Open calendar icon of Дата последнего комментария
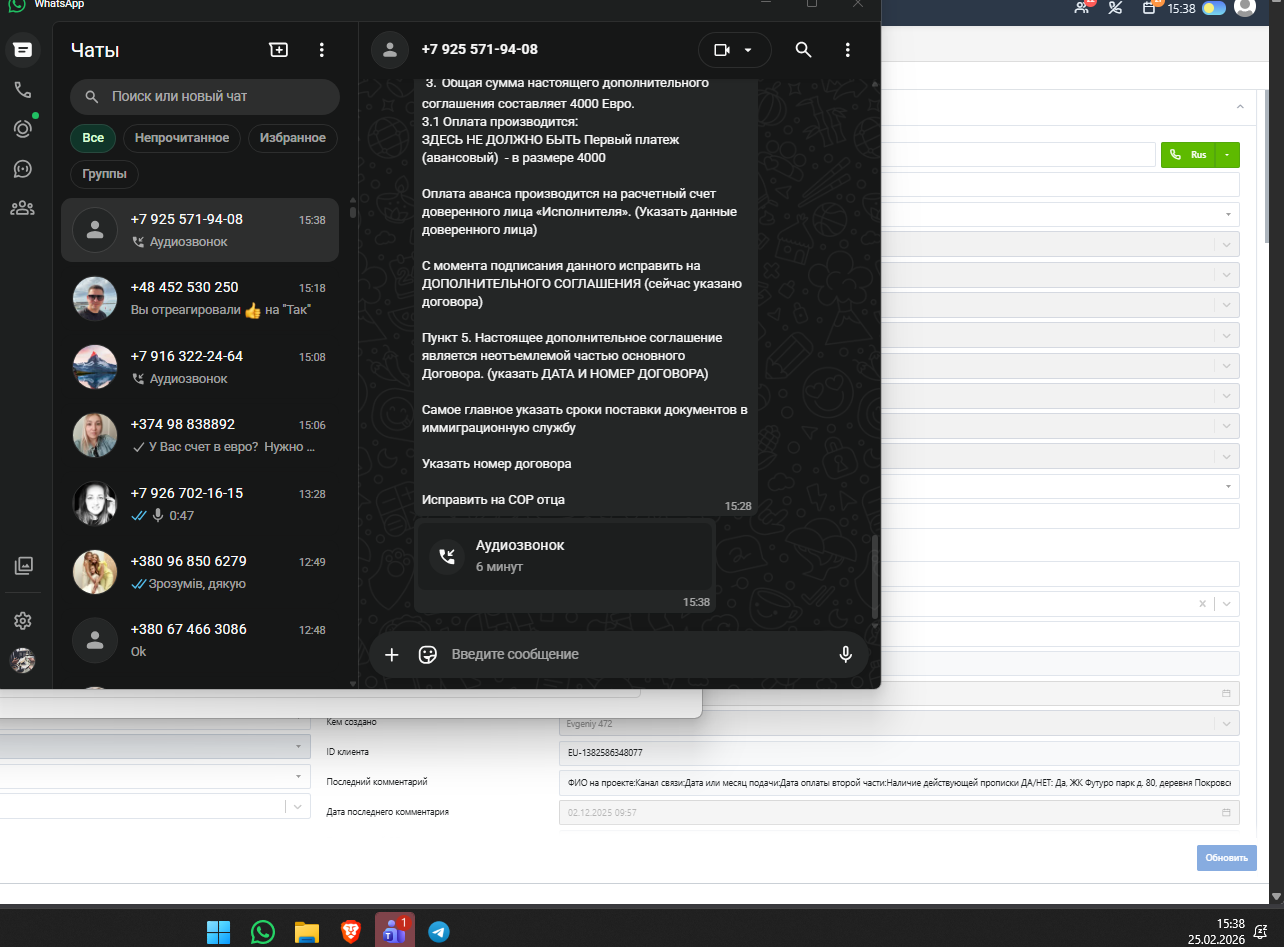The height and width of the screenshot is (947, 1284). tap(1227, 813)
